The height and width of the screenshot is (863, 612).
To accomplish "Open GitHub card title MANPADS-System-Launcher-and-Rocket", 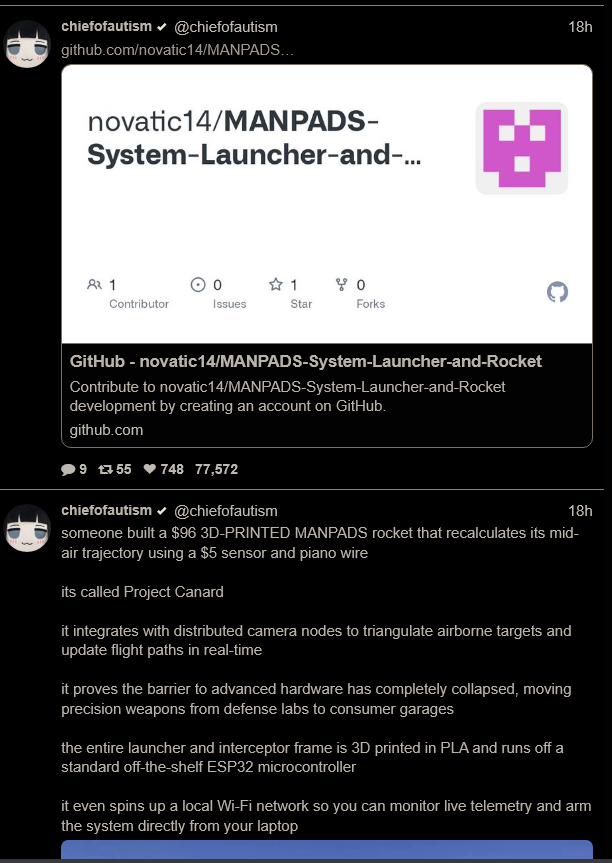I will pyautogui.click(x=305, y=361).
